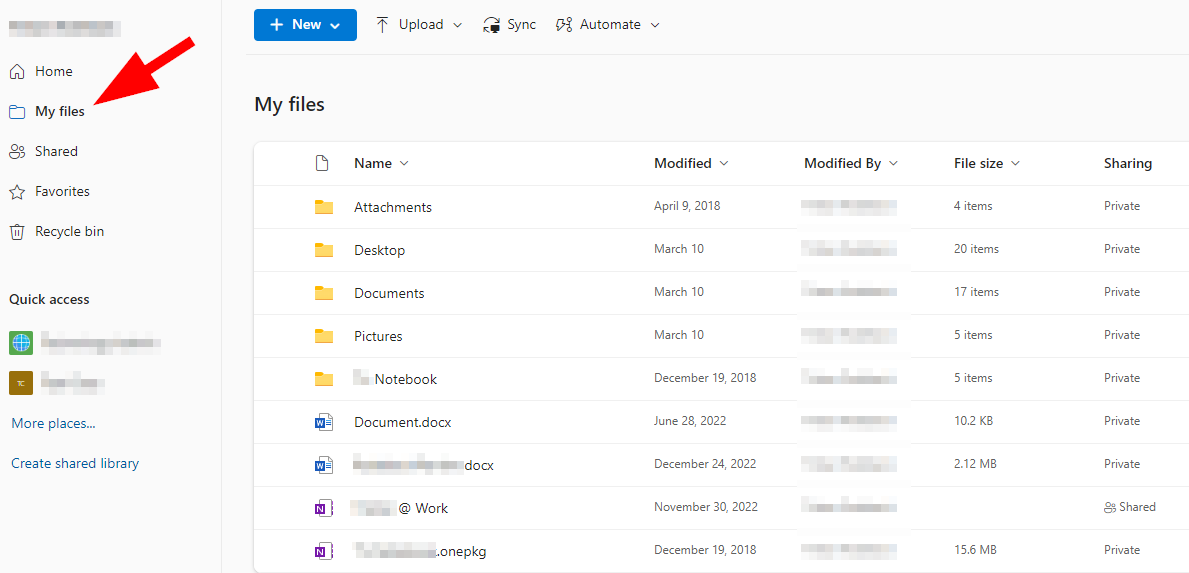Expand the Automate dropdown chevron
This screenshot has height=573, width=1189.
(655, 25)
